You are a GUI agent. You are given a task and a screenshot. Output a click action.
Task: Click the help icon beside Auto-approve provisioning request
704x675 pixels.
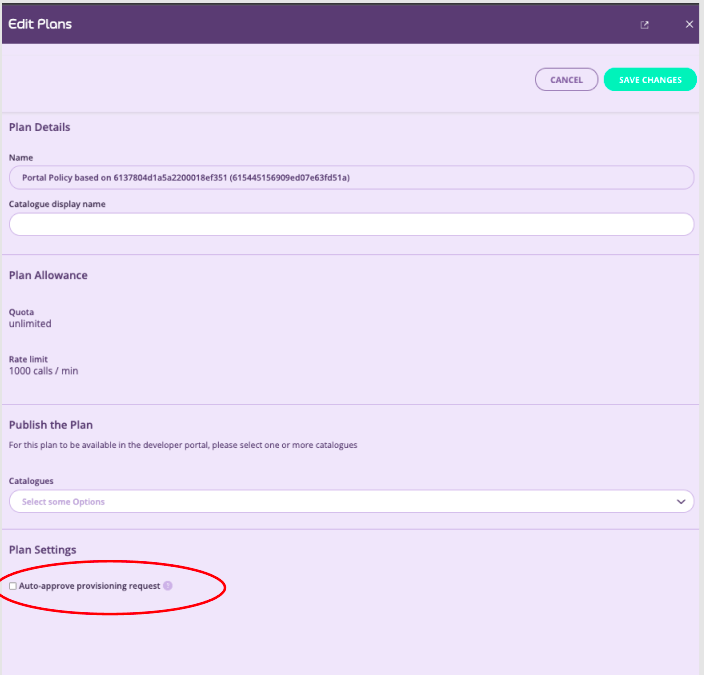(x=168, y=586)
